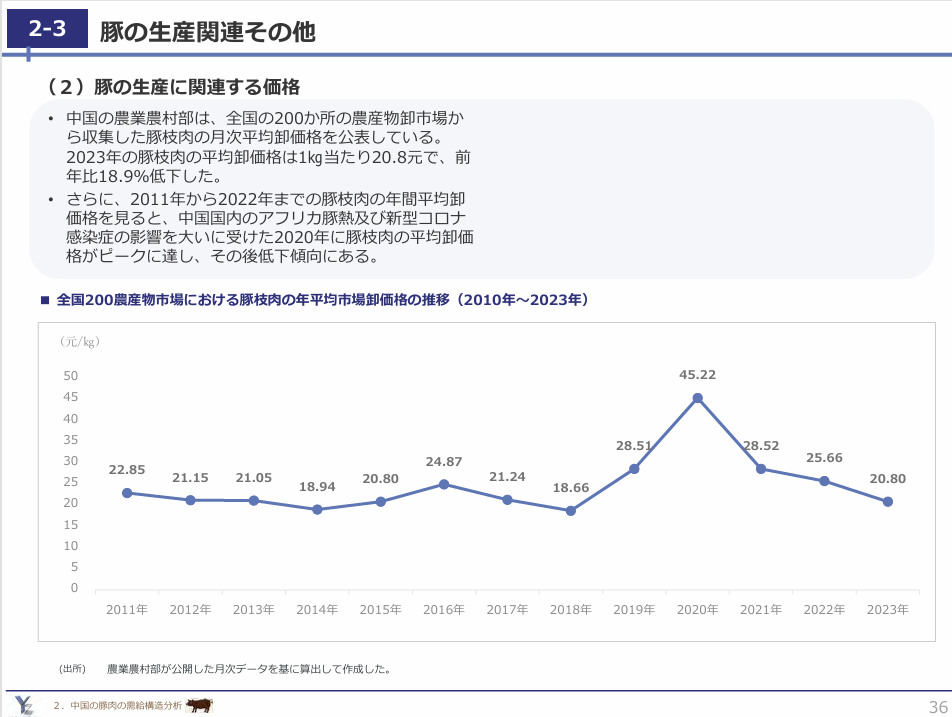Click the x-axis label 2015年

coord(380,610)
